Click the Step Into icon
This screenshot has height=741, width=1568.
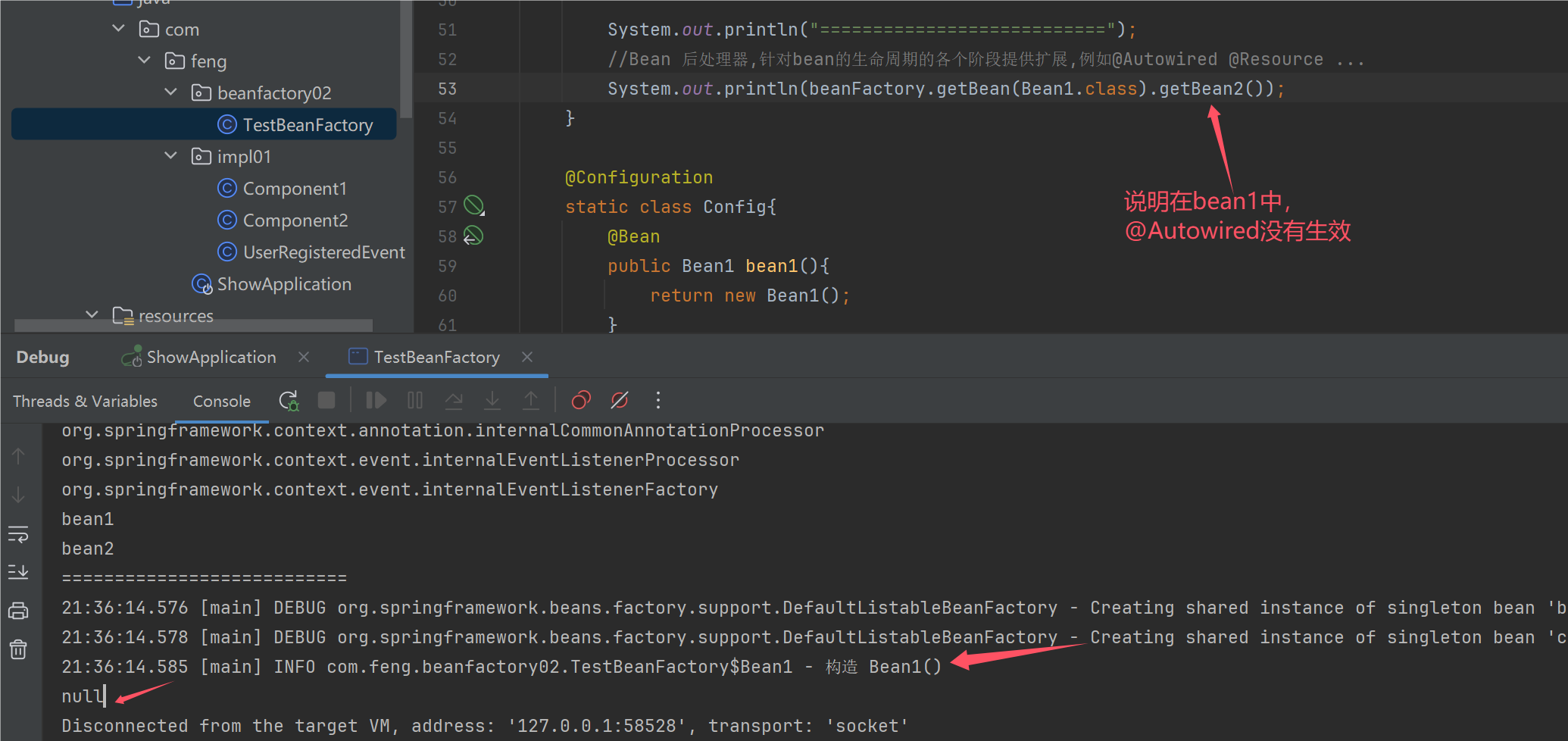pos(492,400)
